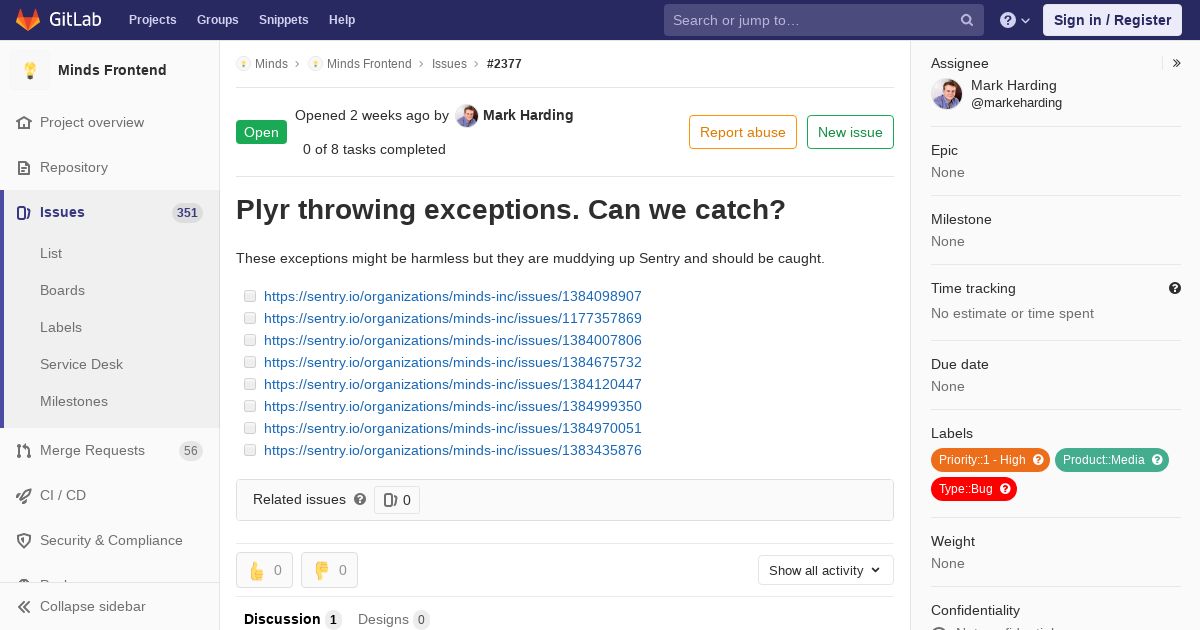Open the Projects menu

[x=152, y=20]
